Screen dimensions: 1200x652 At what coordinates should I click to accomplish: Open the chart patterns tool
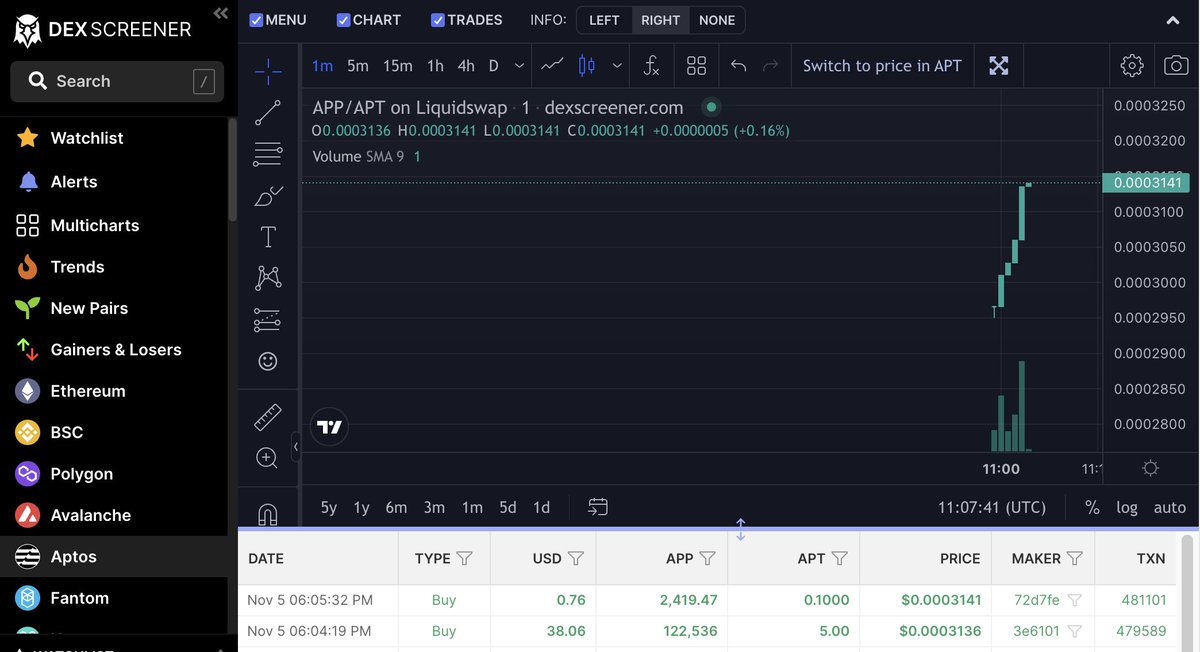267,278
